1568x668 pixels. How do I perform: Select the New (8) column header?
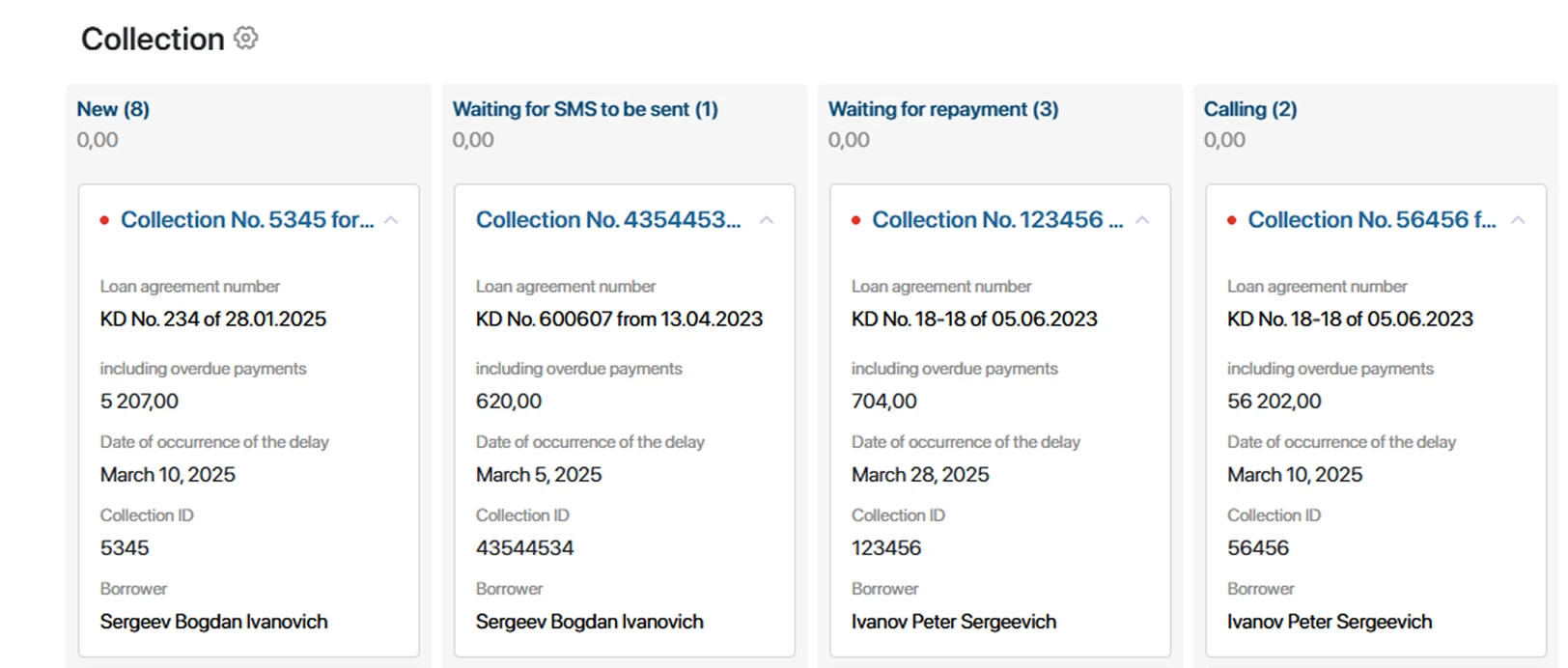pyautogui.click(x=113, y=109)
